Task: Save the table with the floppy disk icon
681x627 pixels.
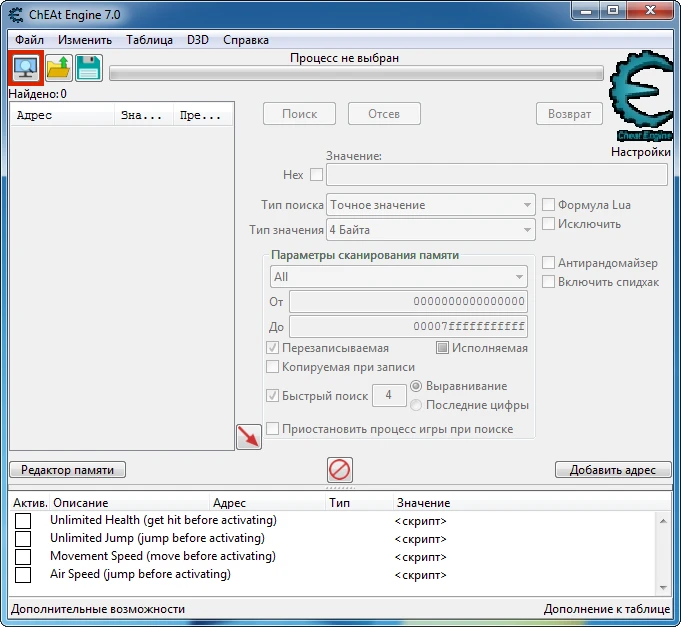Action: coord(89,68)
